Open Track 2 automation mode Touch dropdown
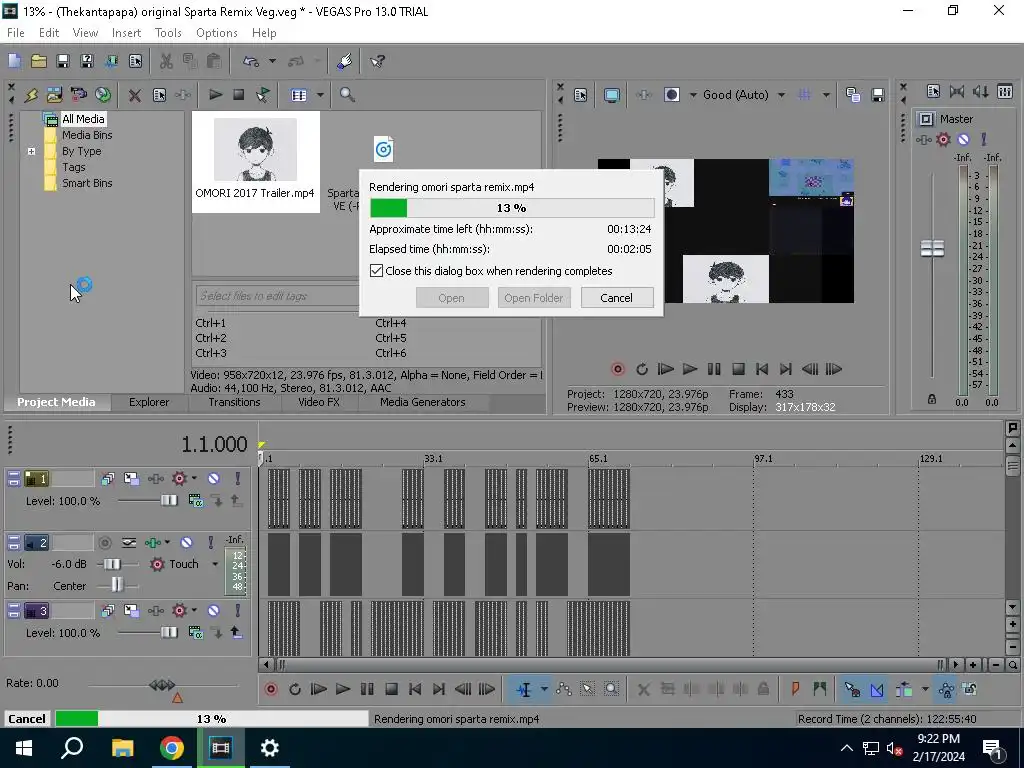The image size is (1024, 768). click(214, 564)
